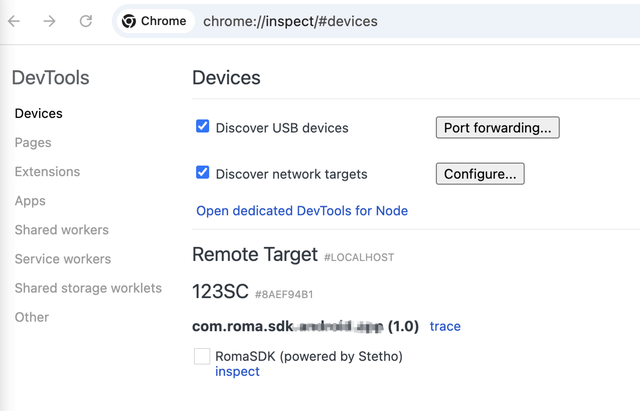Screen dimensions: 640x411
Task: Reload the page with refresh icon
Action: tap(86, 21)
